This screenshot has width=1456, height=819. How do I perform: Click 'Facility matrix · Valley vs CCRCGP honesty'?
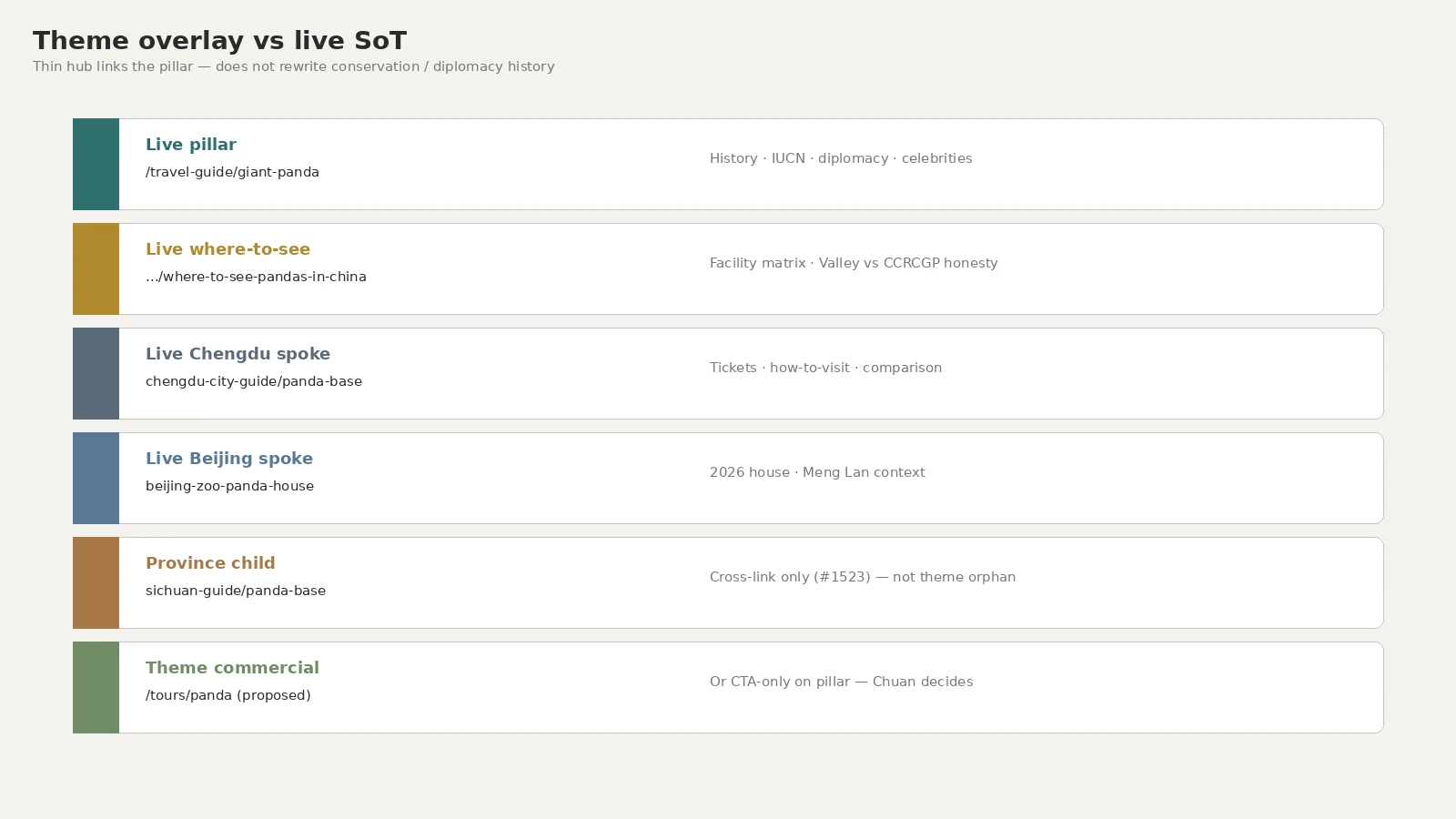pyautogui.click(x=854, y=263)
